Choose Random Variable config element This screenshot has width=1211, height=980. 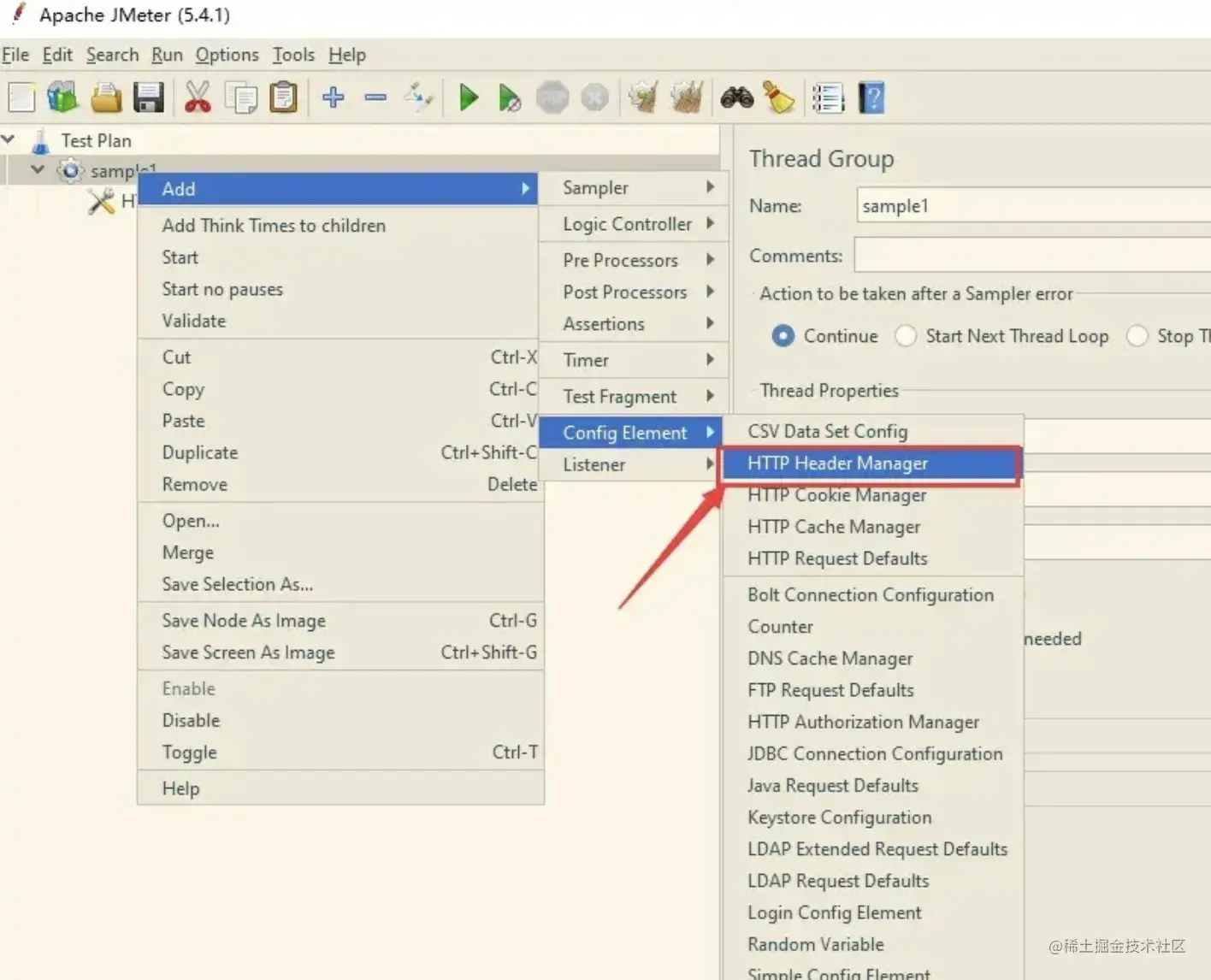point(873,945)
